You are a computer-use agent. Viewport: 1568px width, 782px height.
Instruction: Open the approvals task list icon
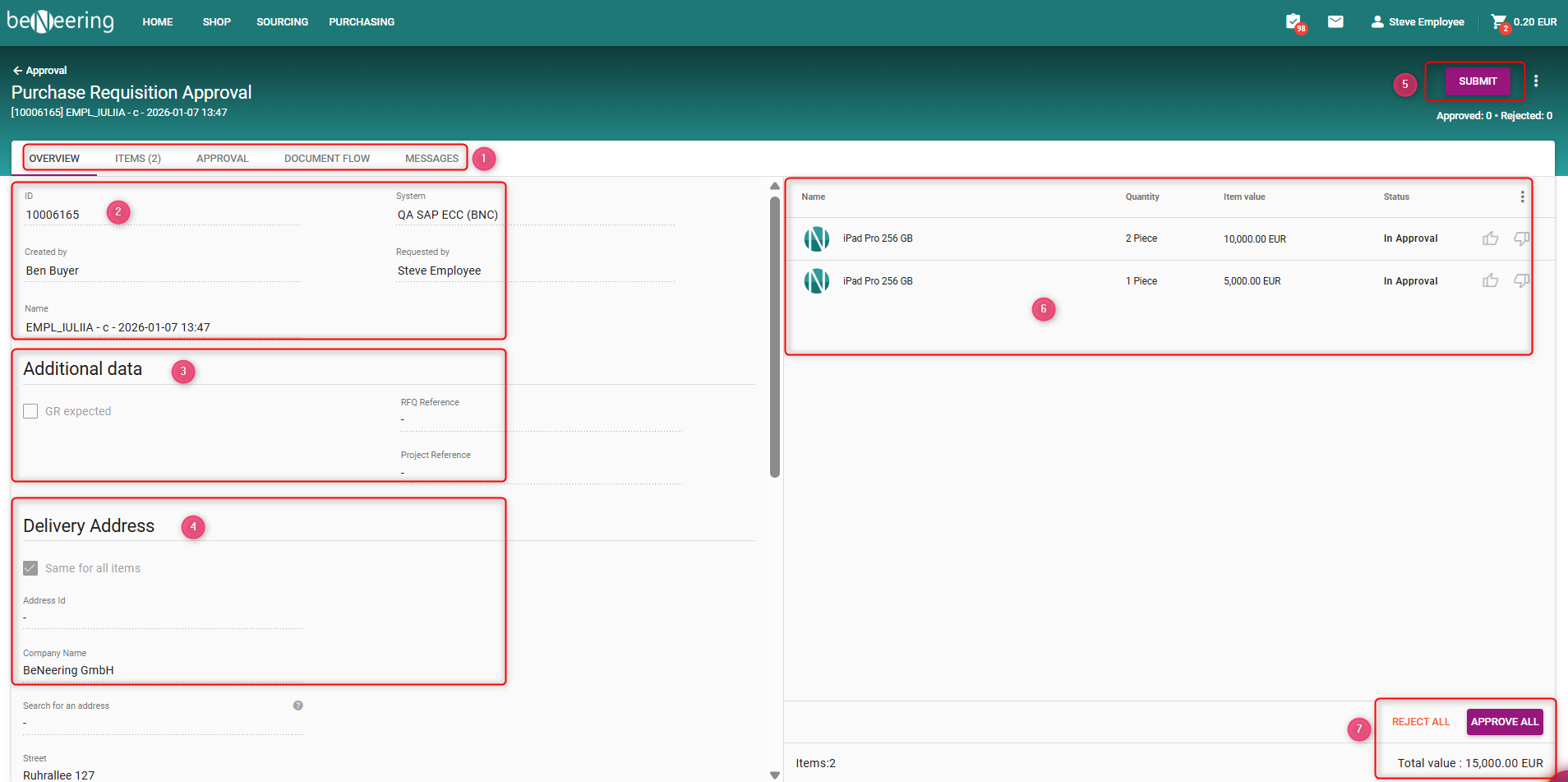pos(1294,21)
